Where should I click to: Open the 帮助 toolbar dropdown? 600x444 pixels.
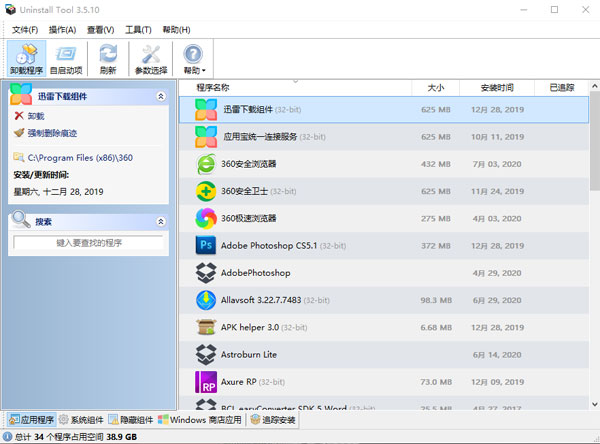[x=194, y=58]
